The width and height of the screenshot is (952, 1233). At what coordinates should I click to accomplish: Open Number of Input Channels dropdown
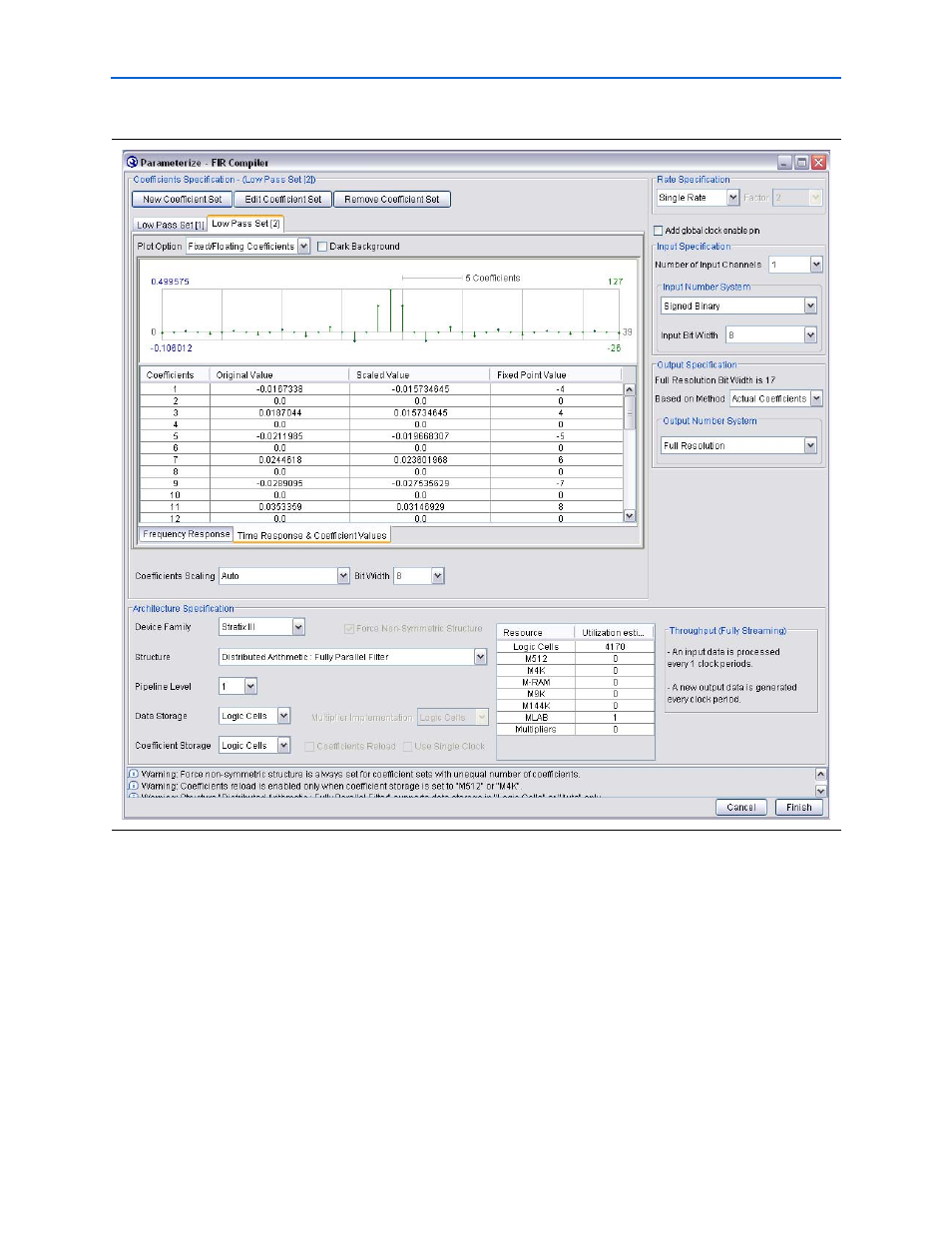(x=816, y=265)
